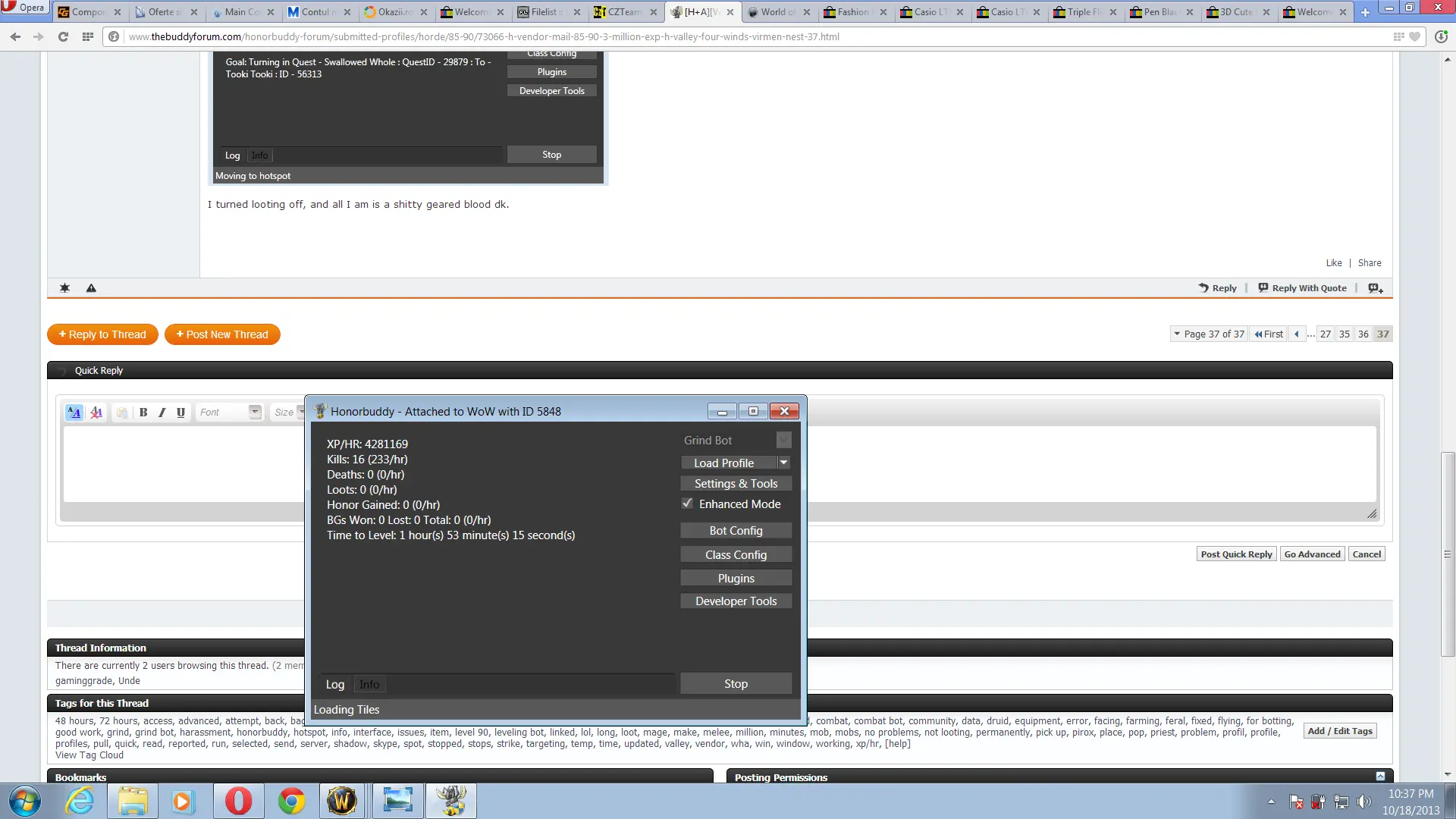Switch to the Filelist browser tab

pyautogui.click(x=550, y=12)
